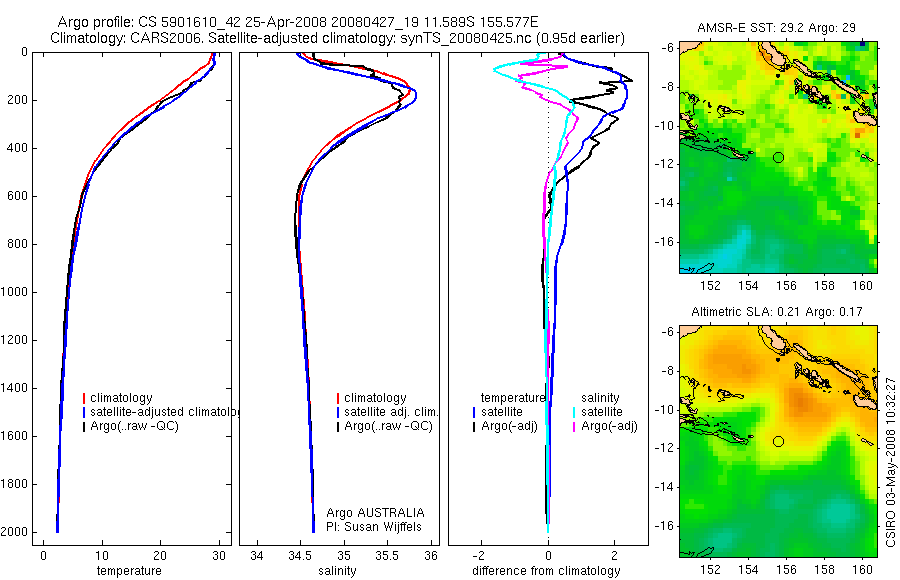The image size is (900, 580).
Task: Click the temperature legend heading in difference panel
Action: pos(513,398)
